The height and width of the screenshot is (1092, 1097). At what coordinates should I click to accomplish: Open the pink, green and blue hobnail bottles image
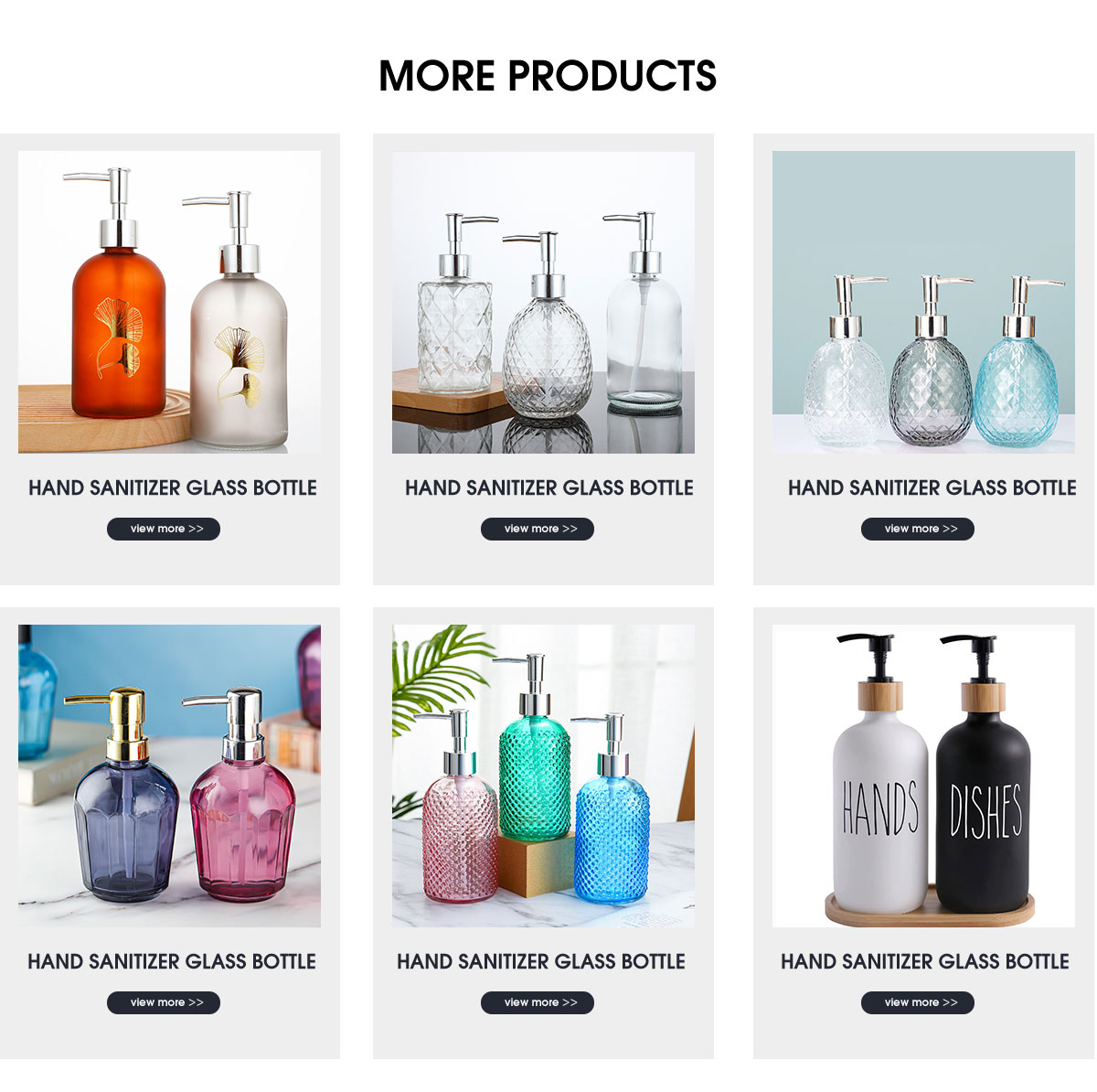[x=543, y=776]
